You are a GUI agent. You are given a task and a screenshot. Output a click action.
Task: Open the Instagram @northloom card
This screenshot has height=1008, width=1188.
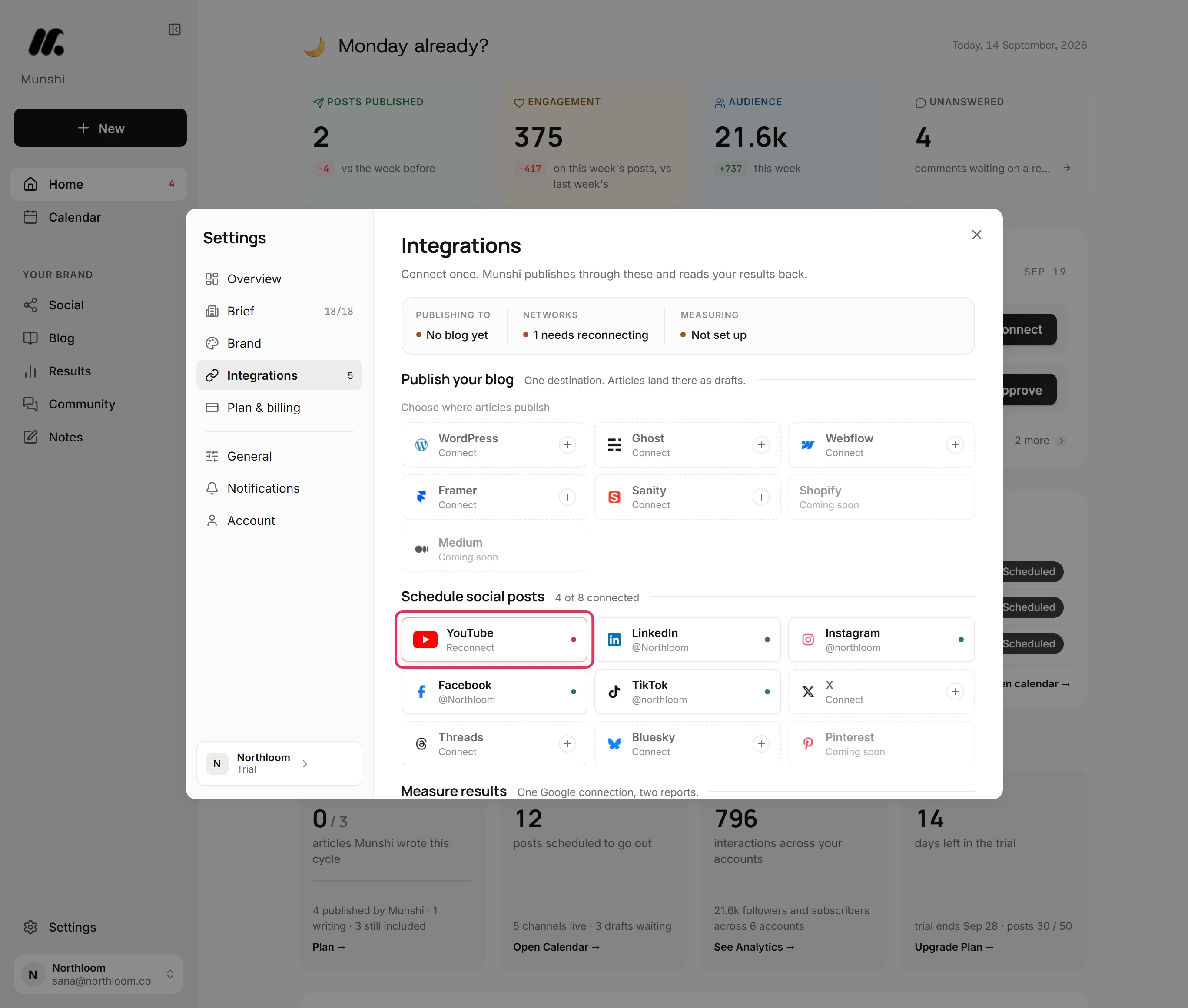(x=881, y=640)
